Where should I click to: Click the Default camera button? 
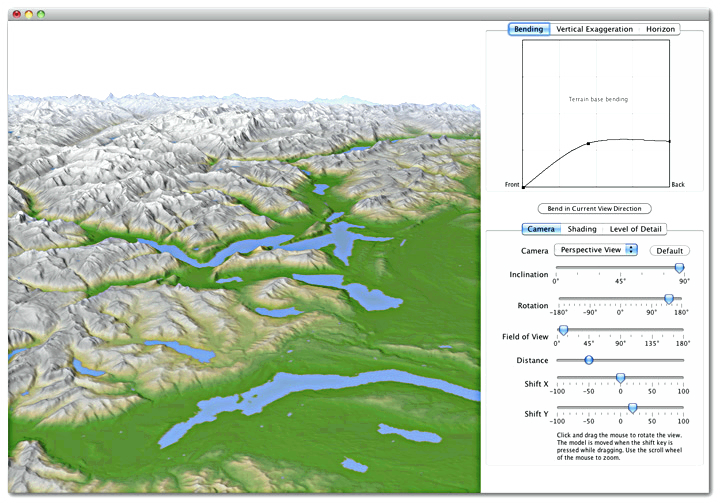669,251
